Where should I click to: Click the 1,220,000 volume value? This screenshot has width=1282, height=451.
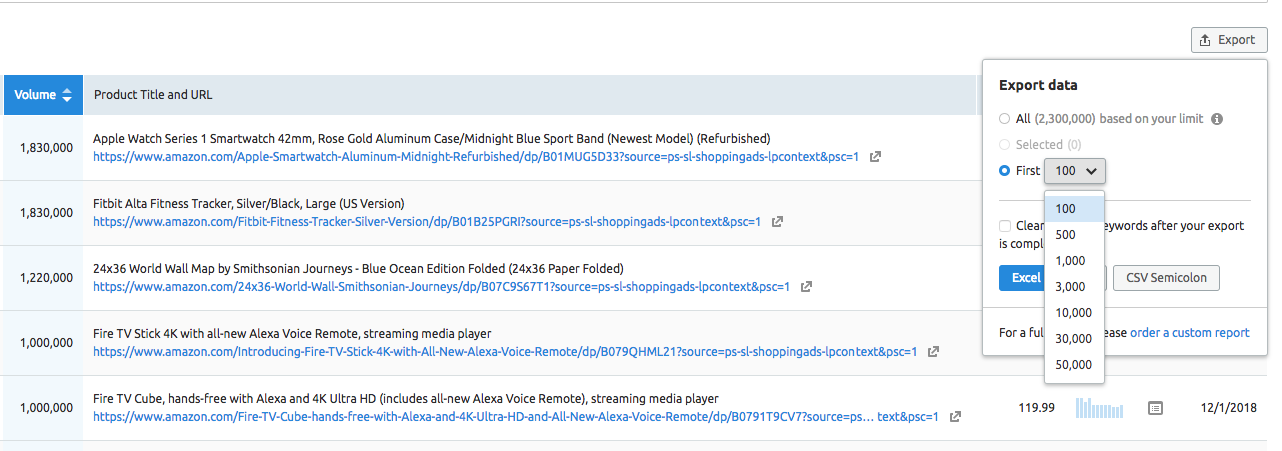click(46, 278)
